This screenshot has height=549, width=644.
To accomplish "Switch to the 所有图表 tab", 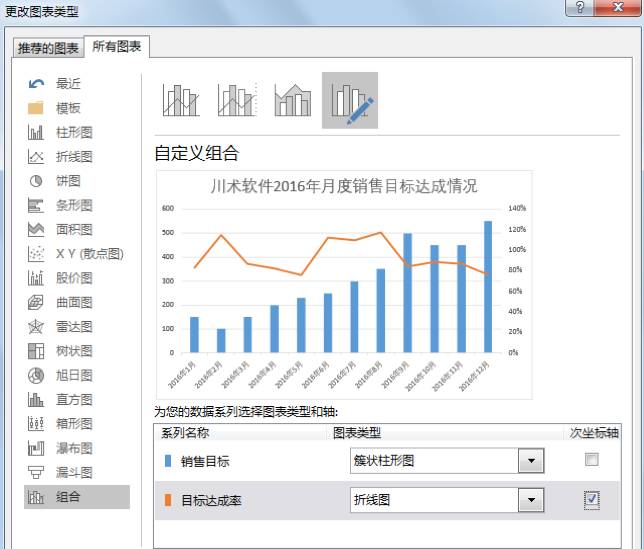I will pyautogui.click(x=117, y=47).
